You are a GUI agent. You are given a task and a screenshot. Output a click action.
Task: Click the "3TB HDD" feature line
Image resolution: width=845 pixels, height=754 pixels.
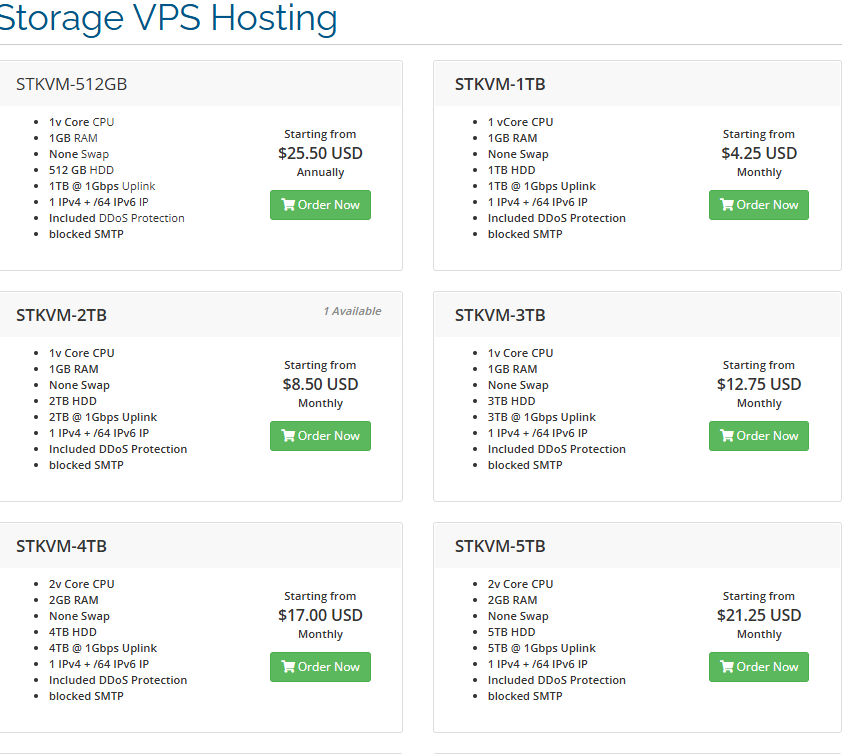tap(511, 402)
